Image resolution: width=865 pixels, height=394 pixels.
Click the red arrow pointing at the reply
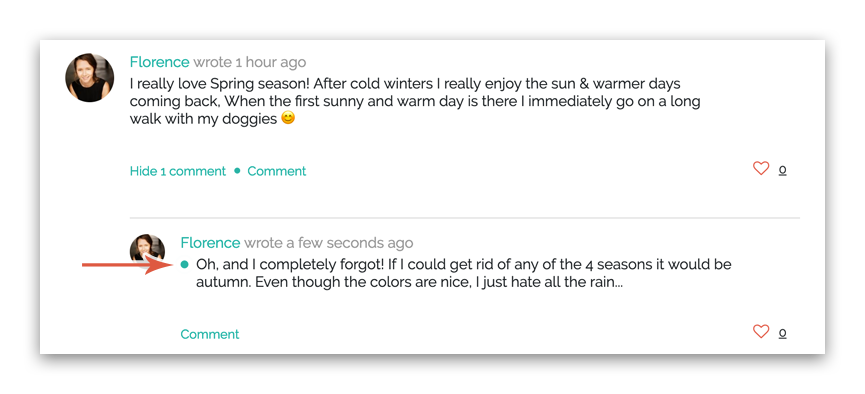pos(128,265)
